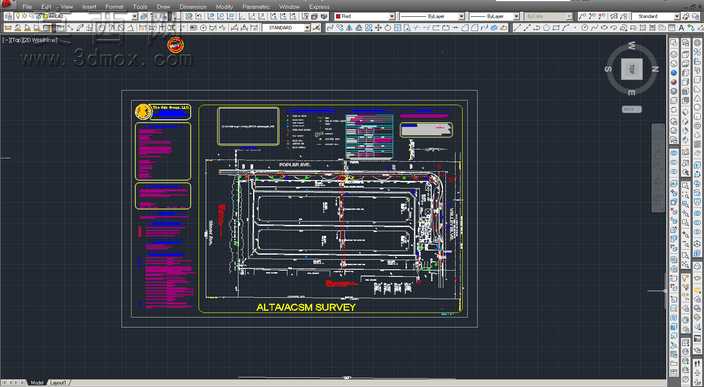Select the Multiline Text A tool
The image size is (704, 387).
[681, 28]
